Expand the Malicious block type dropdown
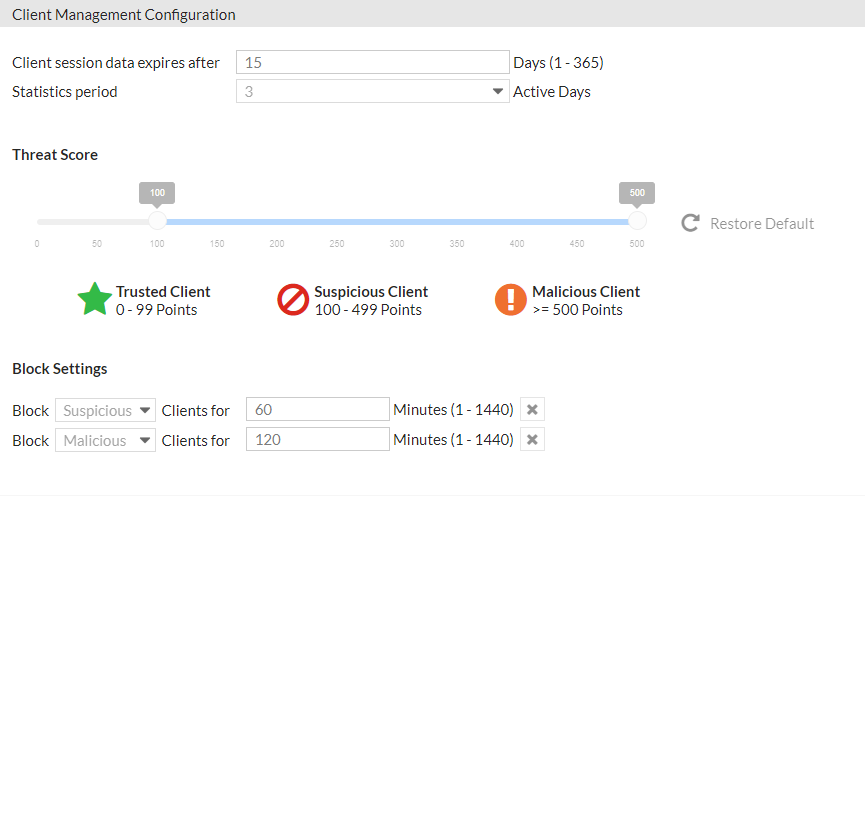Screen dimensions: 865x813 click(105, 440)
